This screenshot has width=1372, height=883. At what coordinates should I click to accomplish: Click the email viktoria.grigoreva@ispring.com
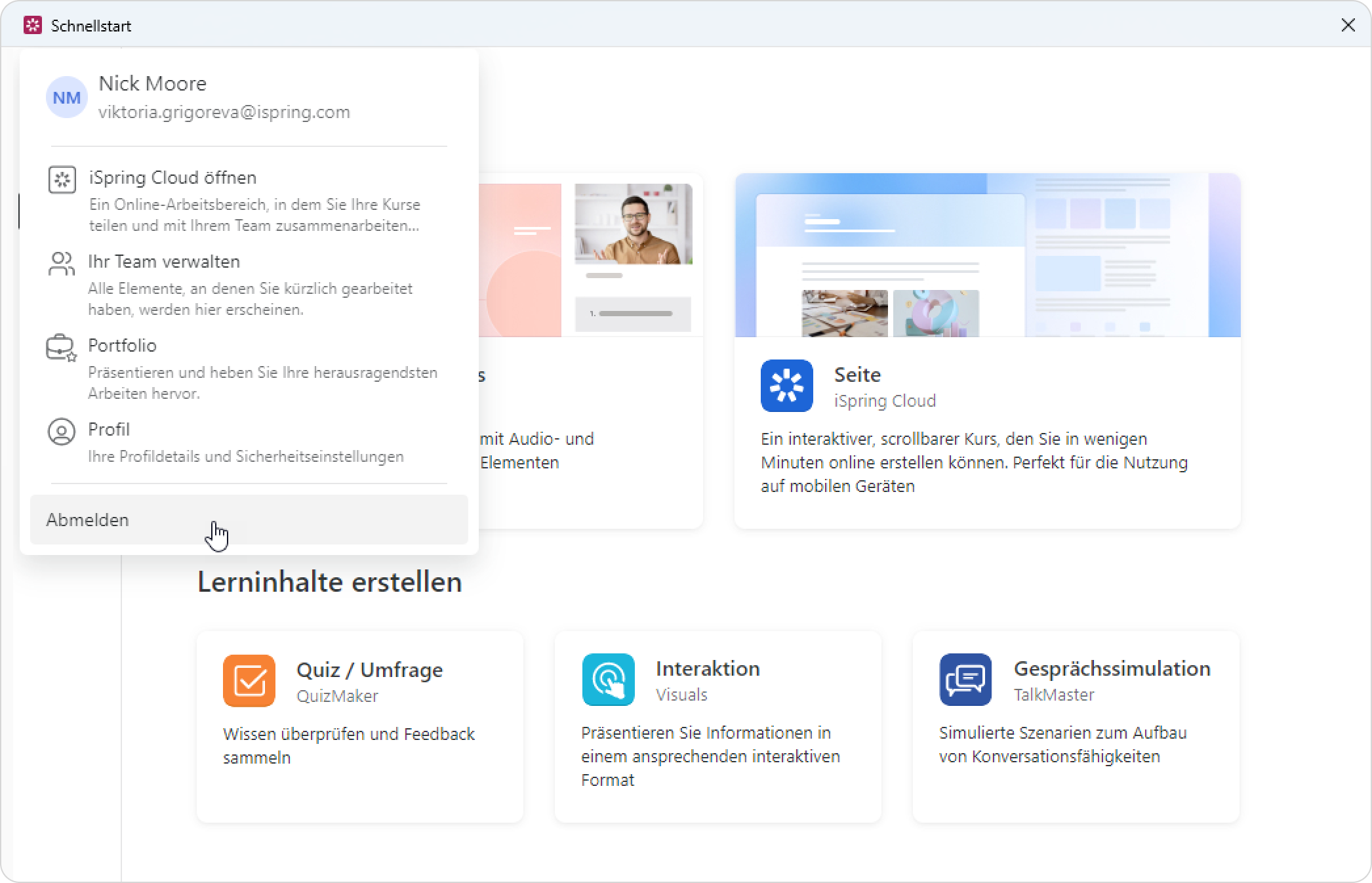point(224,112)
